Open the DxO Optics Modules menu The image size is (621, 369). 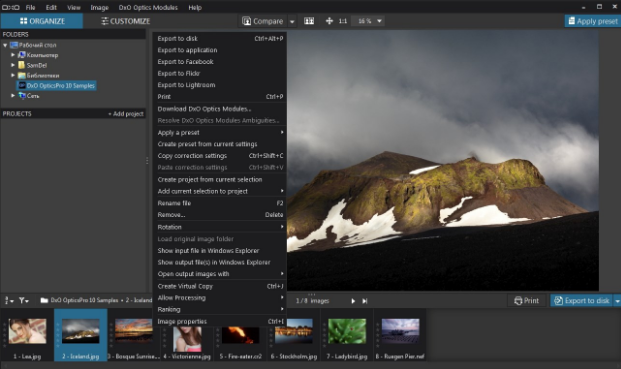(x=148, y=7)
